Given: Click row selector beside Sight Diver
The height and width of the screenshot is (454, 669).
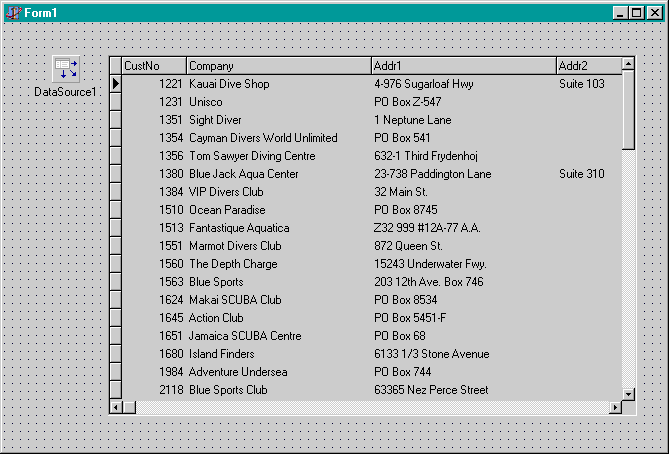Looking at the screenshot, I should point(115,120).
